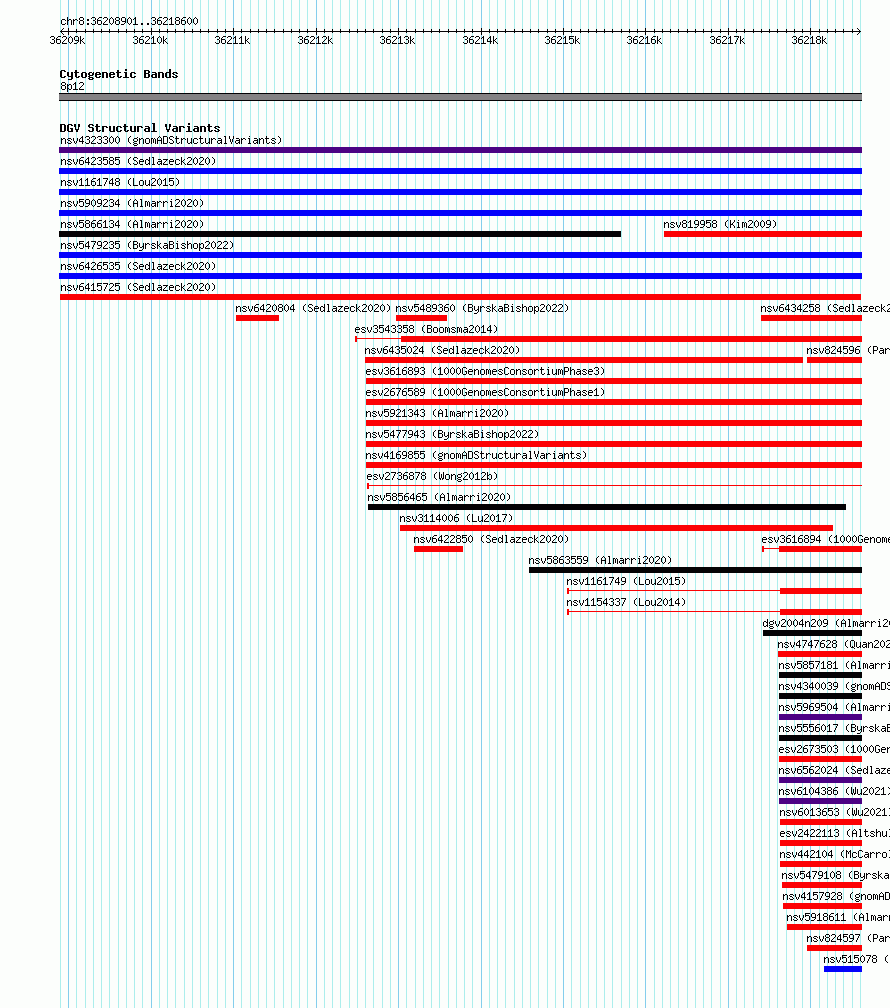Click nsv5921343 (Almarri2020) label
This screenshot has height=1008, width=890.
click(x=437, y=413)
